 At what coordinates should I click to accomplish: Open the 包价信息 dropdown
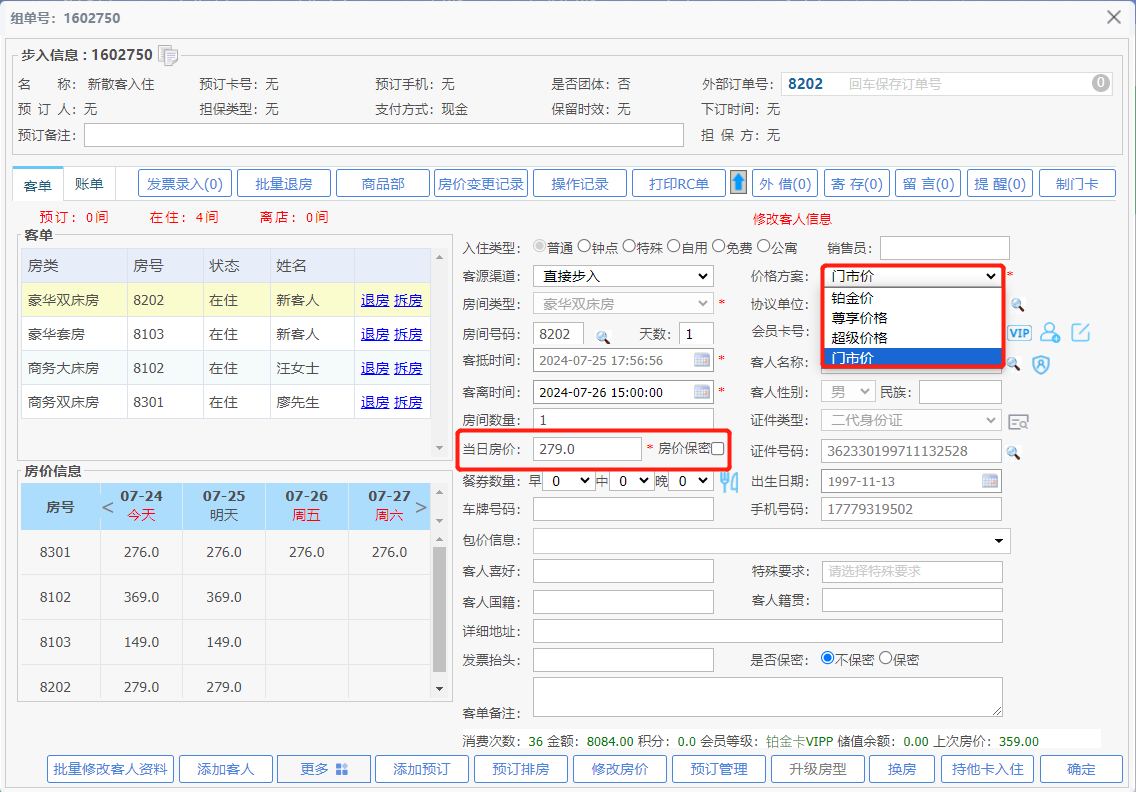tap(772, 541)
